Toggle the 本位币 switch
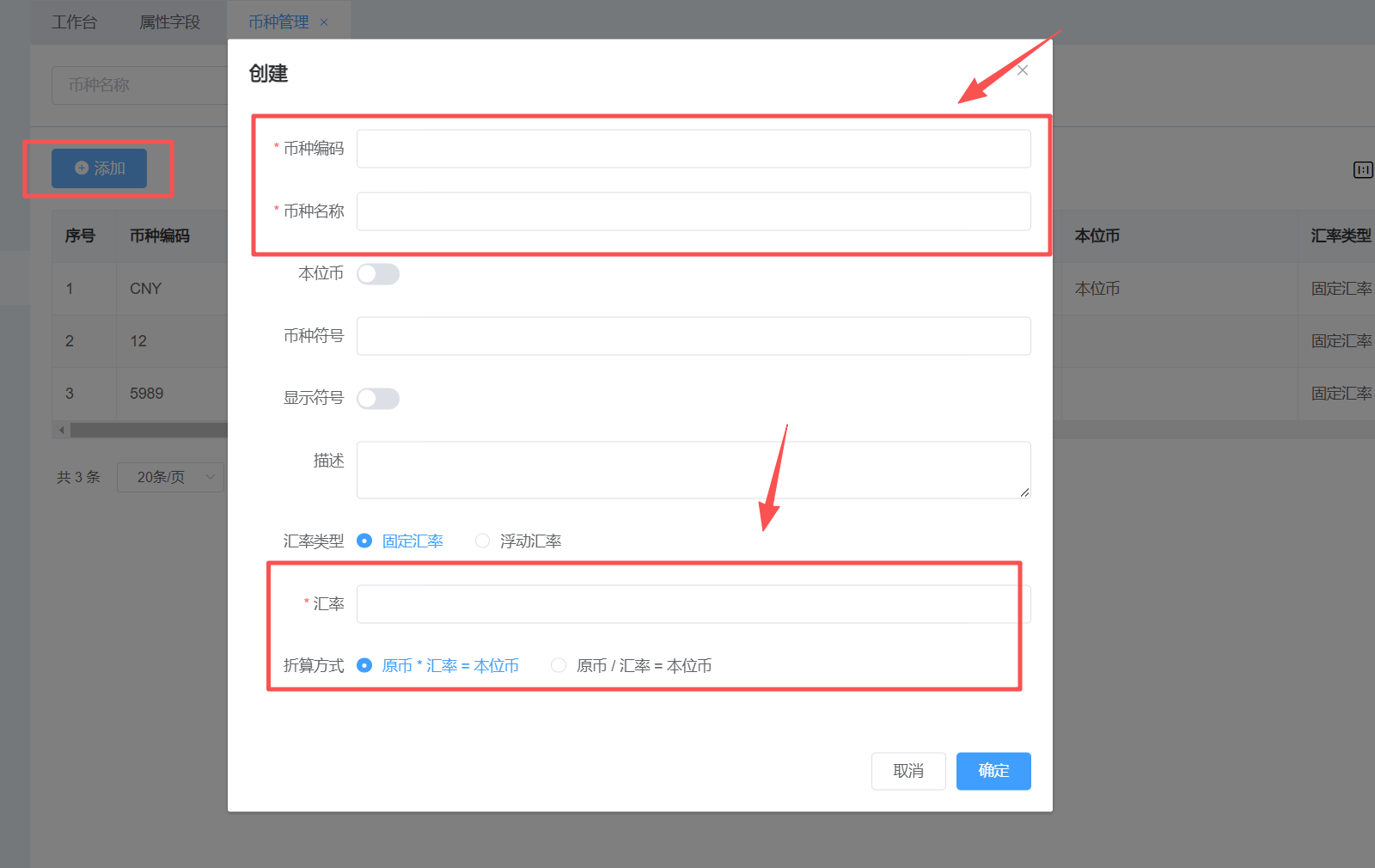The image size is (1375, 868). pos(378,274)
